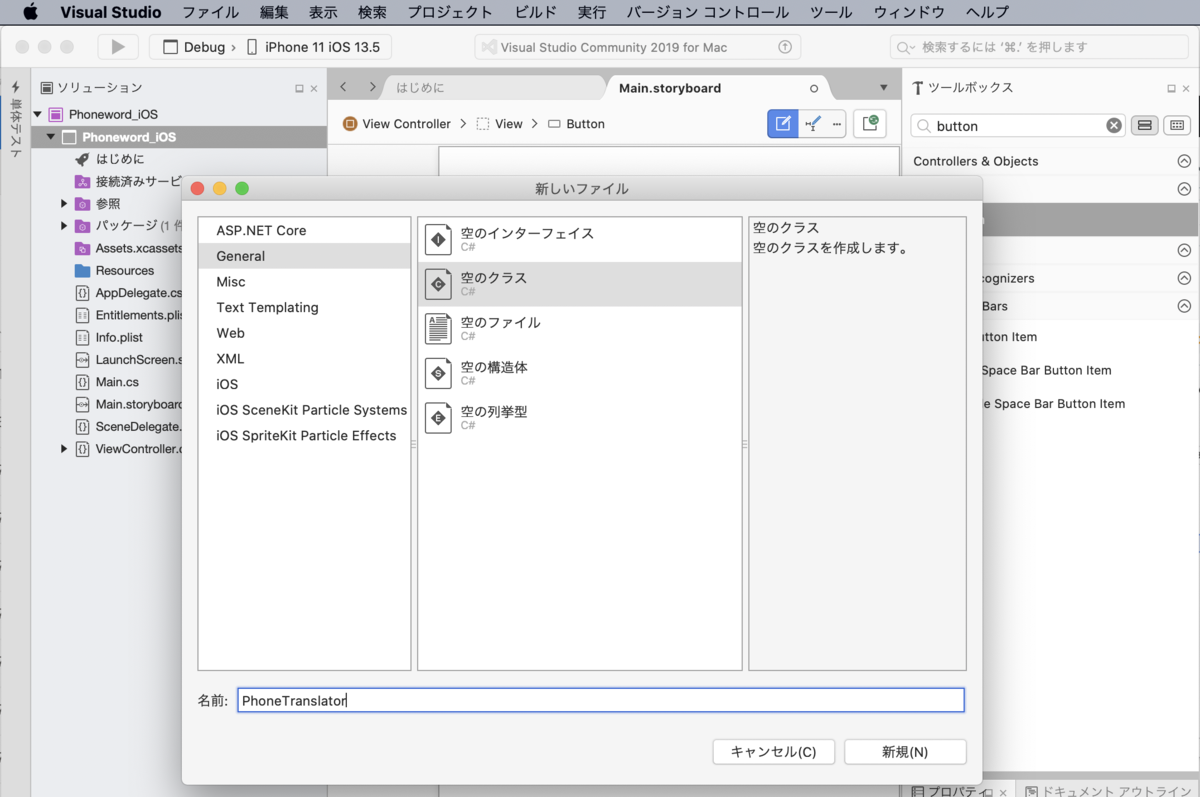1200x797 pixels.
Task: Click the ellipsis icon beside constraint mode
Action: 838,124
